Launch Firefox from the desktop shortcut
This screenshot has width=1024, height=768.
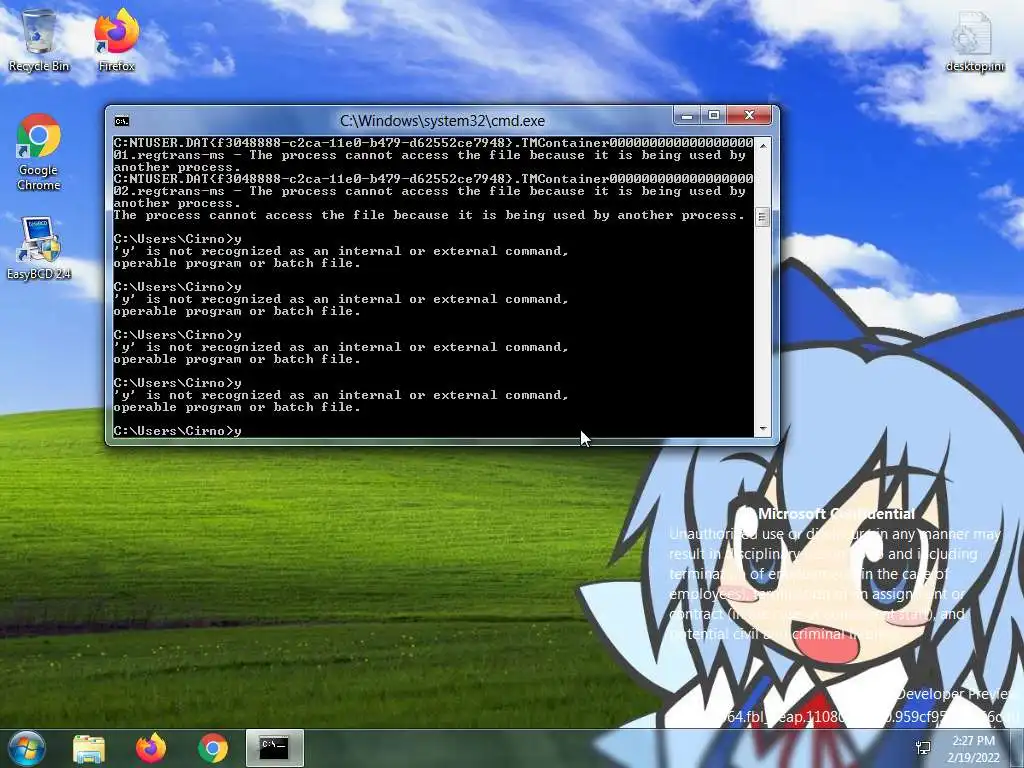(116, 39)
